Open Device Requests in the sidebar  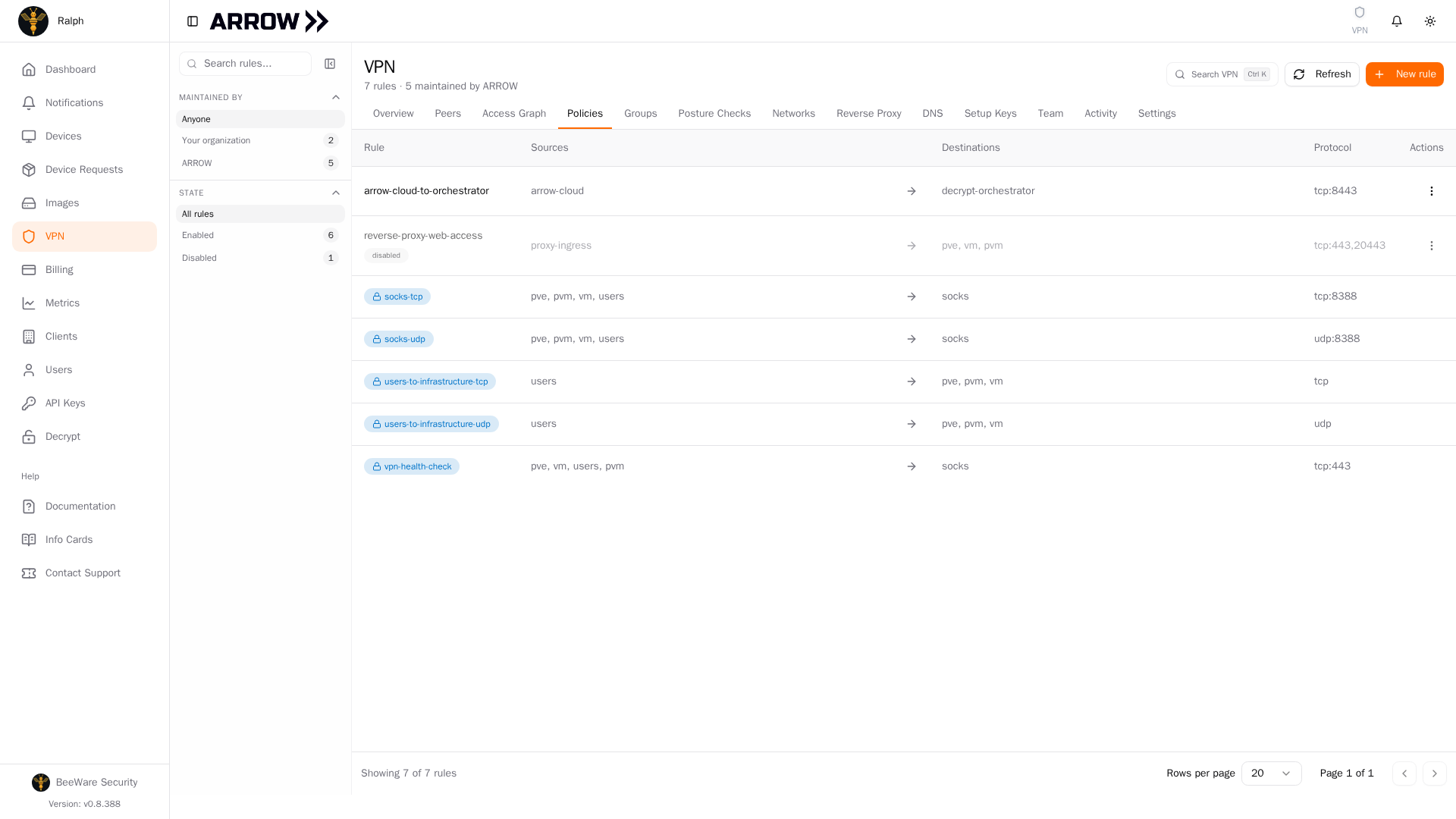tap(84, 170)
